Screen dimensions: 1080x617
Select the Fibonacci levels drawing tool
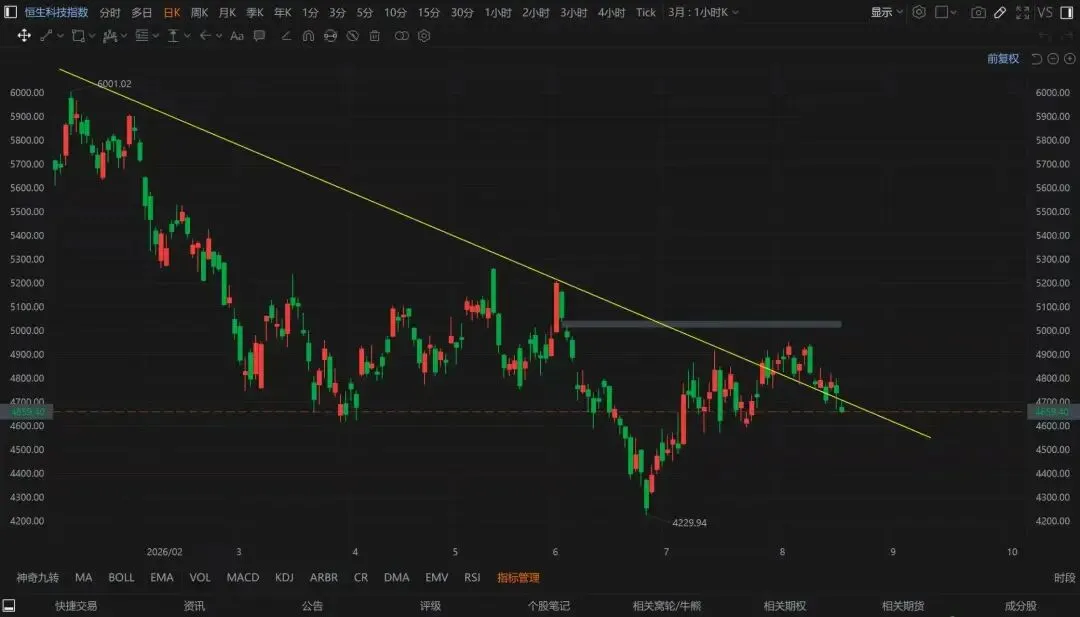pyautogui.click(x=142, y=36)
